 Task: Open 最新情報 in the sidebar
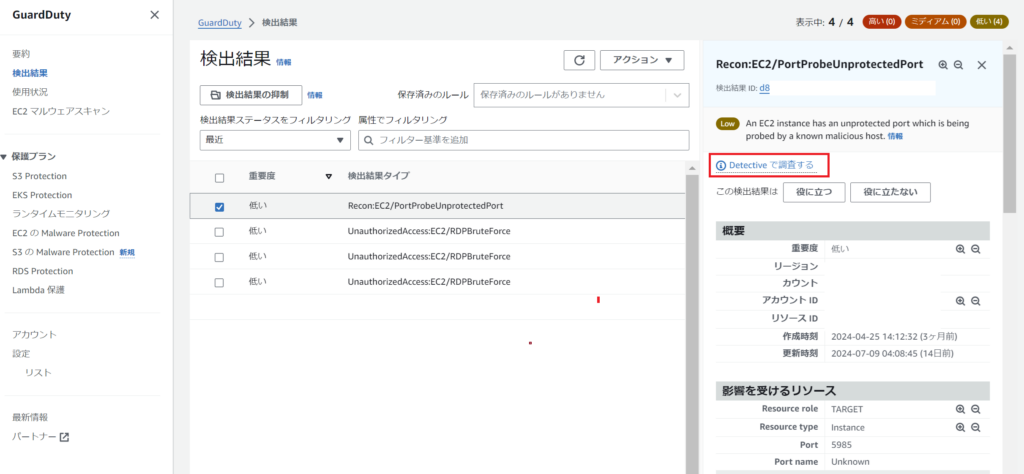[30, 417]
